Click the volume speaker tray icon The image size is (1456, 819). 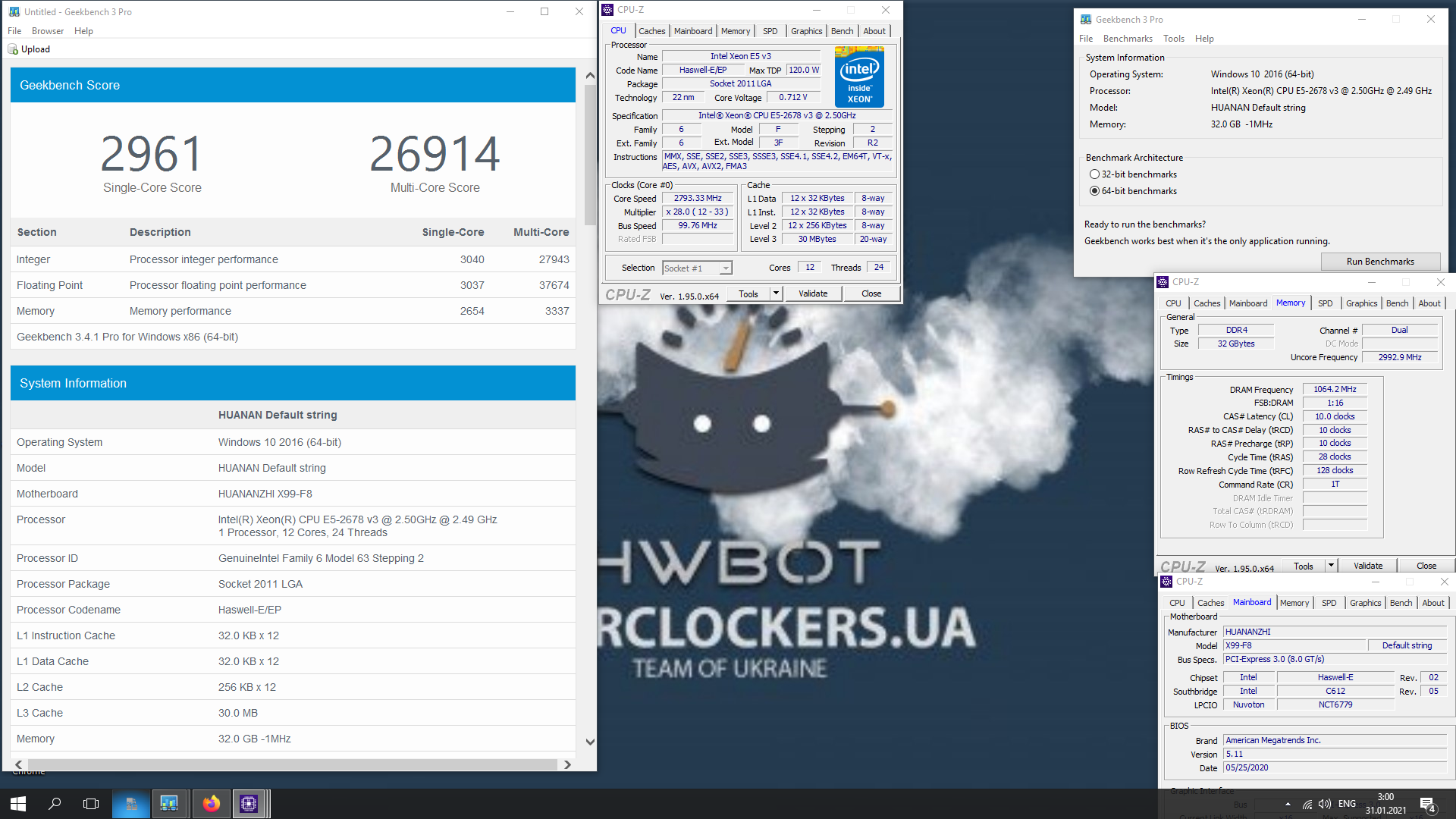(x=1325, y=804)
